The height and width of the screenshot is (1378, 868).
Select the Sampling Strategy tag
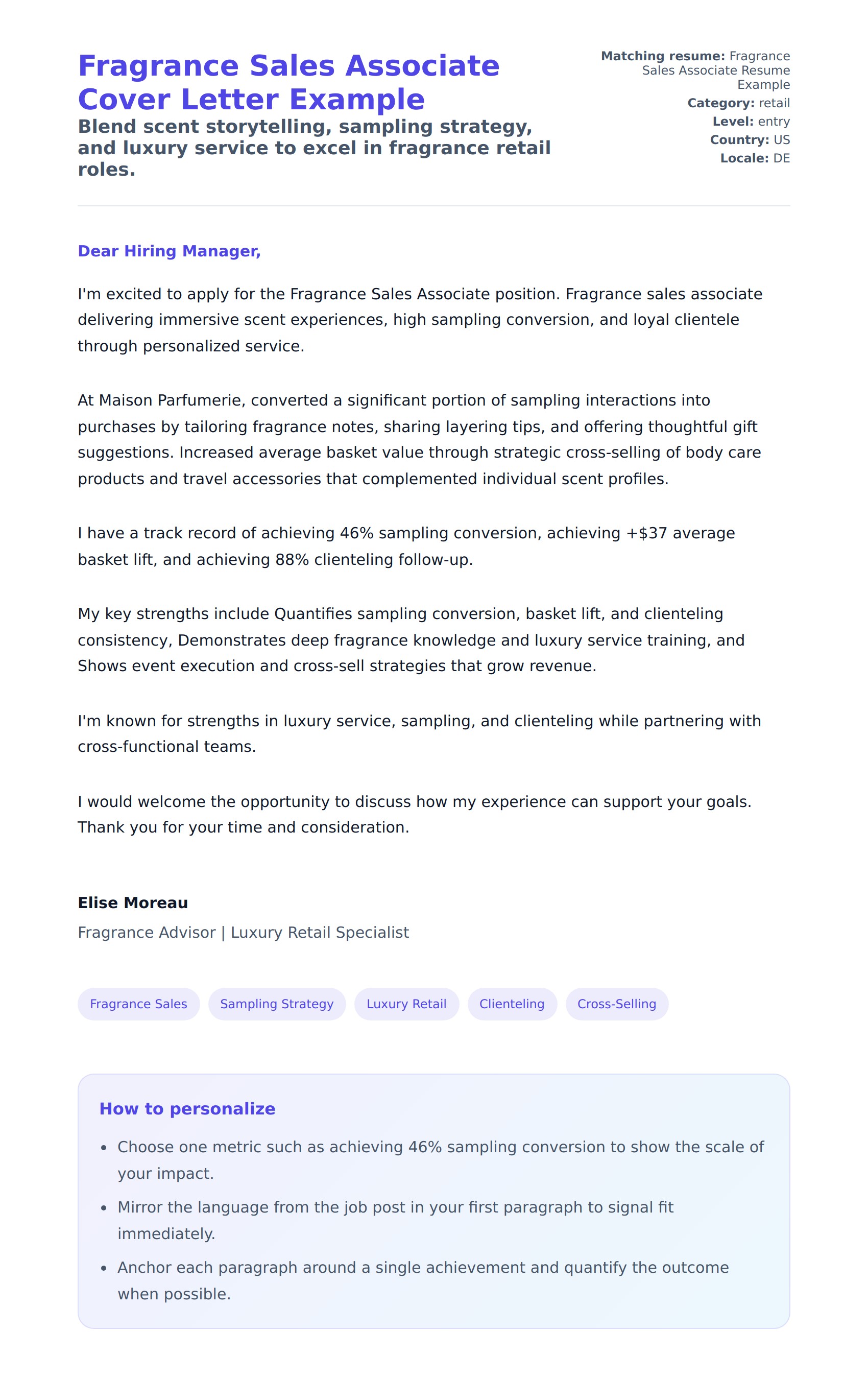click(x=276, y=1004)
